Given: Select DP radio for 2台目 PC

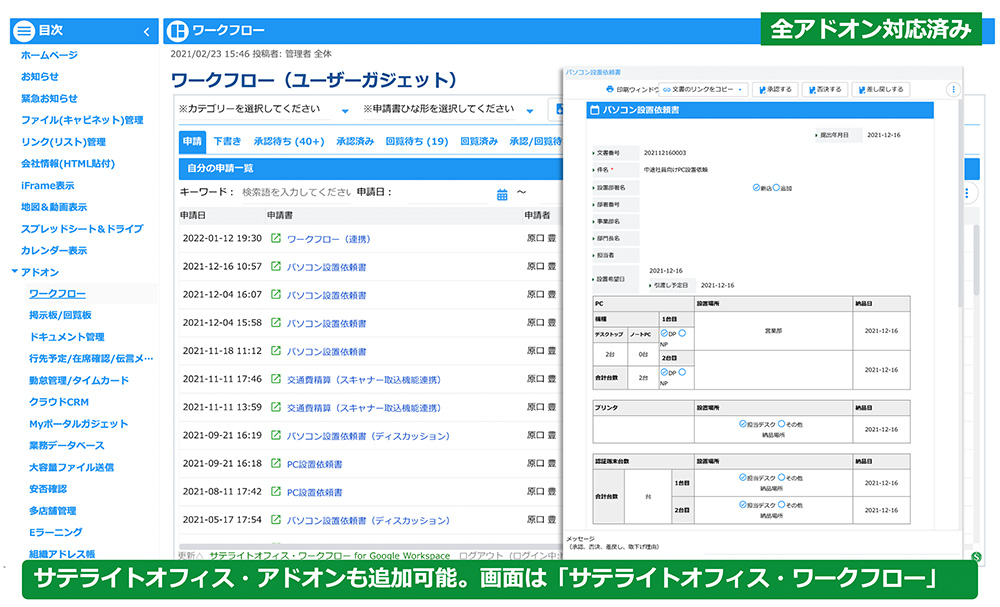Looking at the screenshot, I should pyautogui.click(x=664, y=372).
